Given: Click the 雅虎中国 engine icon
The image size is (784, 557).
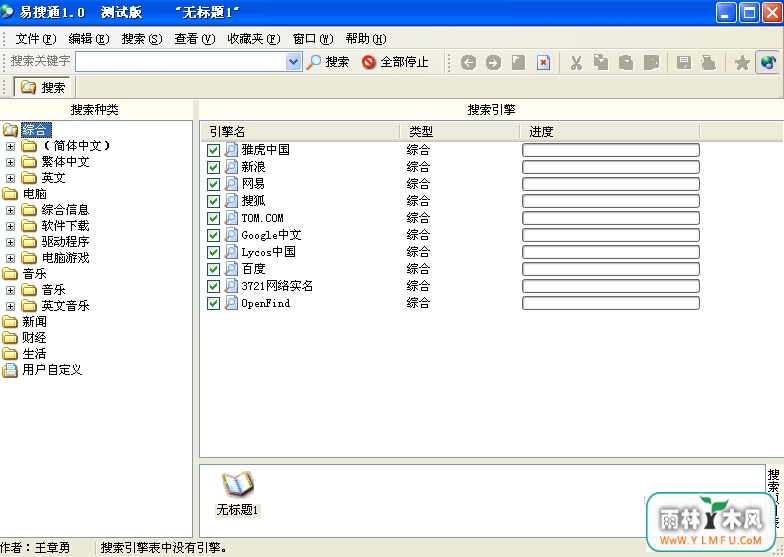Looking at the screenshot, I should [x=231, y=150].
